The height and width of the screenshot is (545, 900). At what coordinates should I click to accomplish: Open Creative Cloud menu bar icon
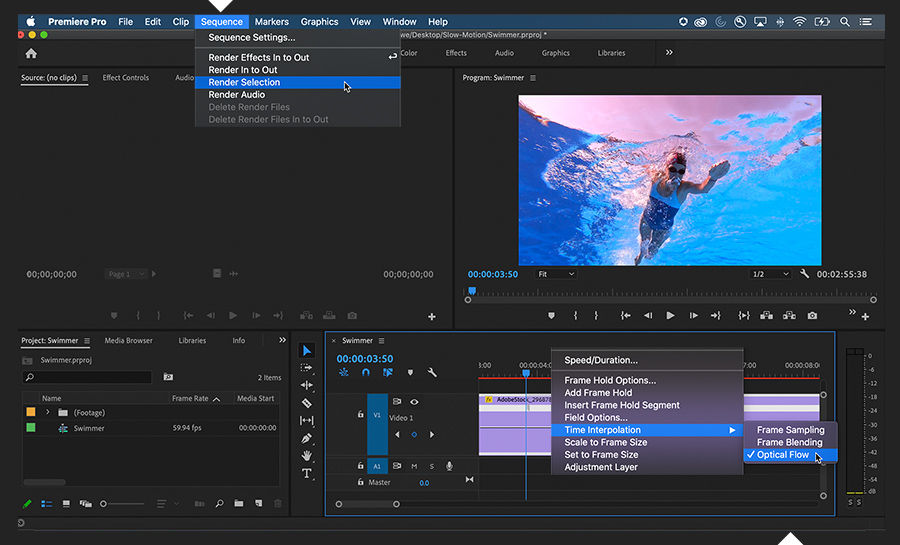[700, 22]
